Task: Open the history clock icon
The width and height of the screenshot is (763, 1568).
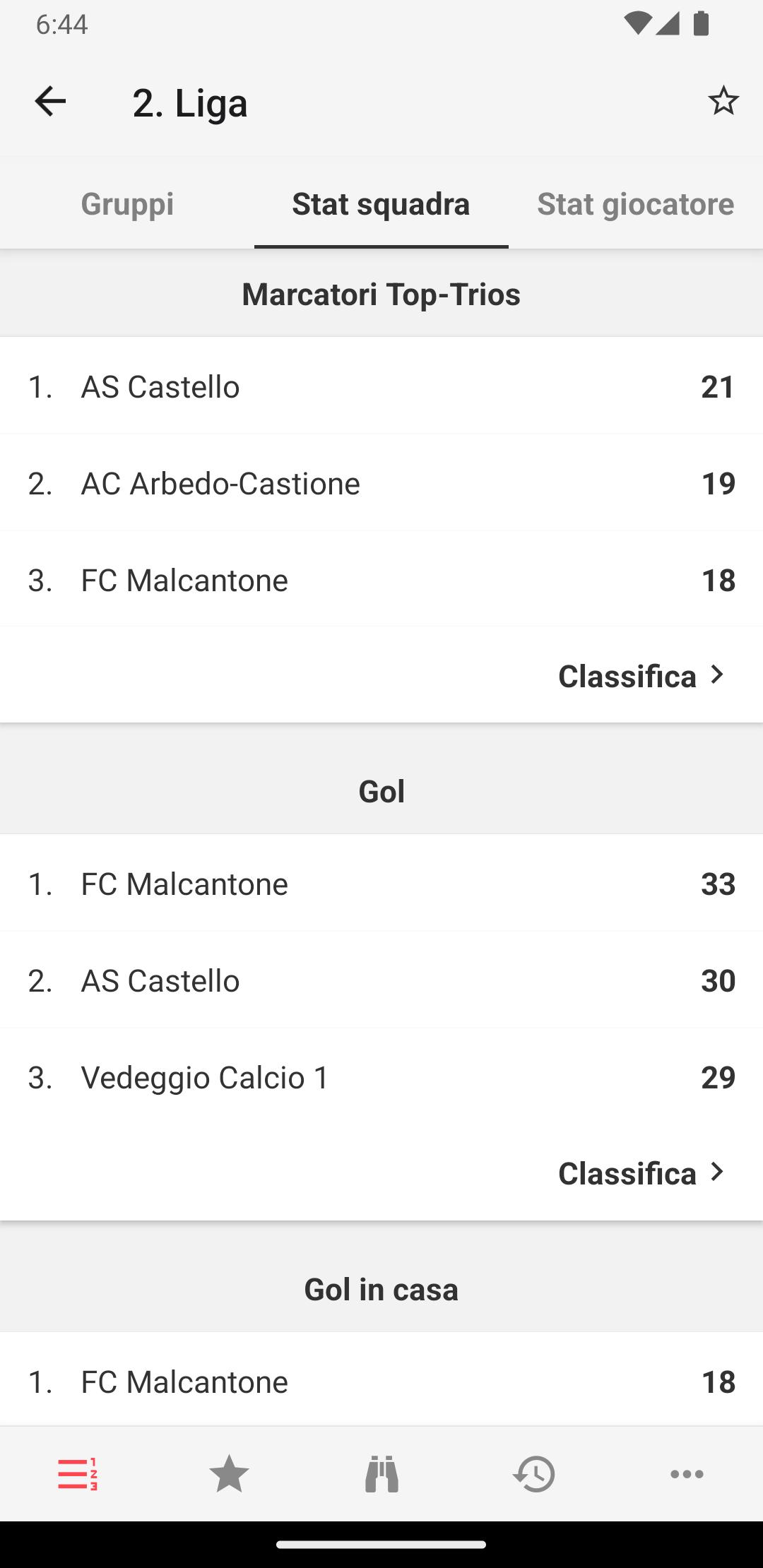Action: [534, 1474]
